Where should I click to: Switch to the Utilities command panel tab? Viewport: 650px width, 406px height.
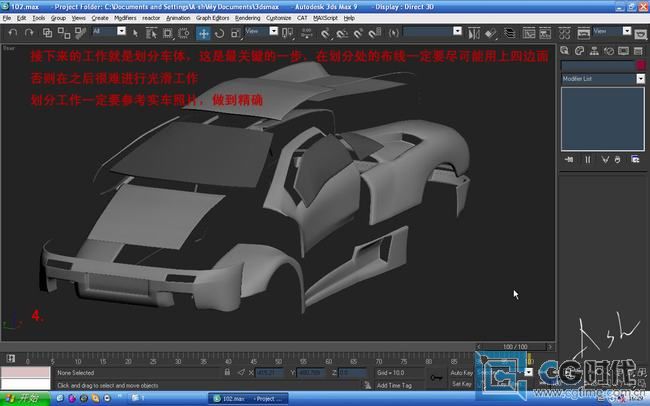[x=638, y=51]
